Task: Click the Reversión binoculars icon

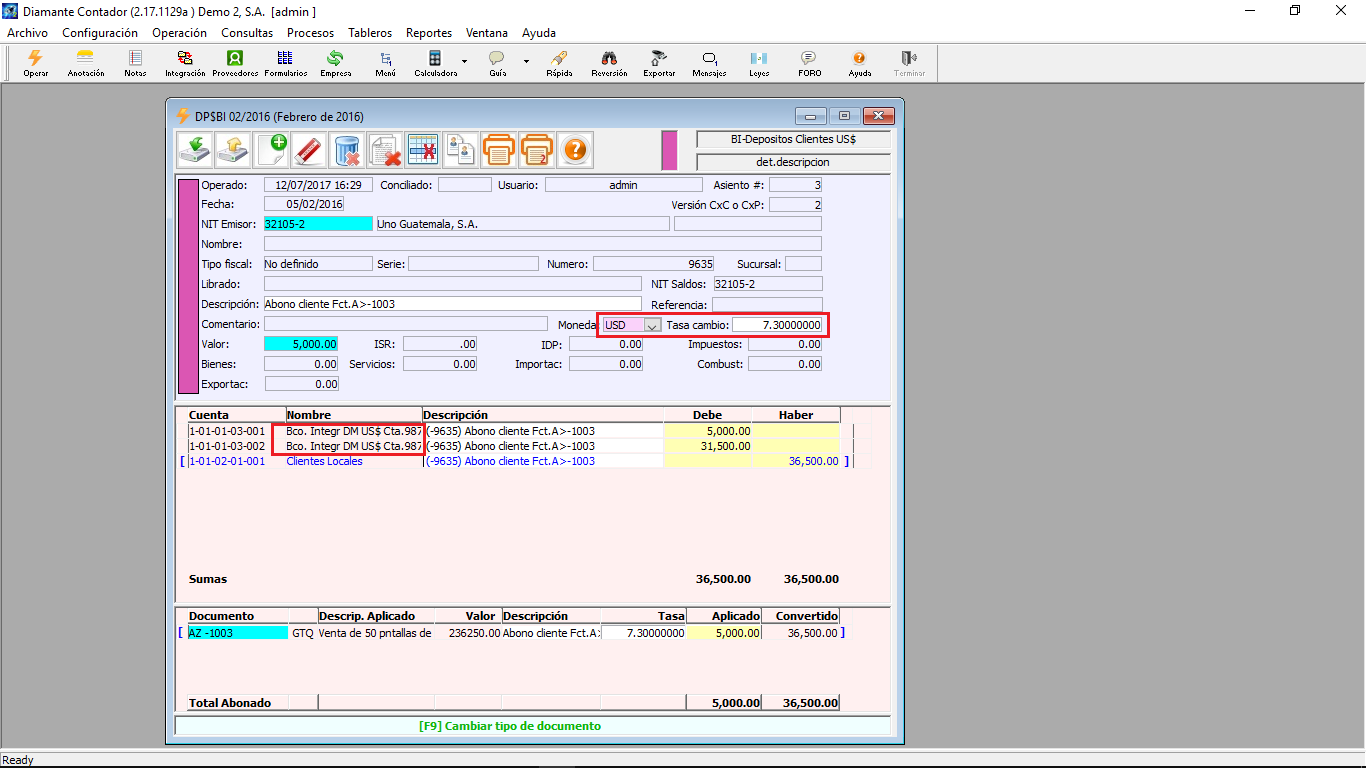Action: [609, 59]
